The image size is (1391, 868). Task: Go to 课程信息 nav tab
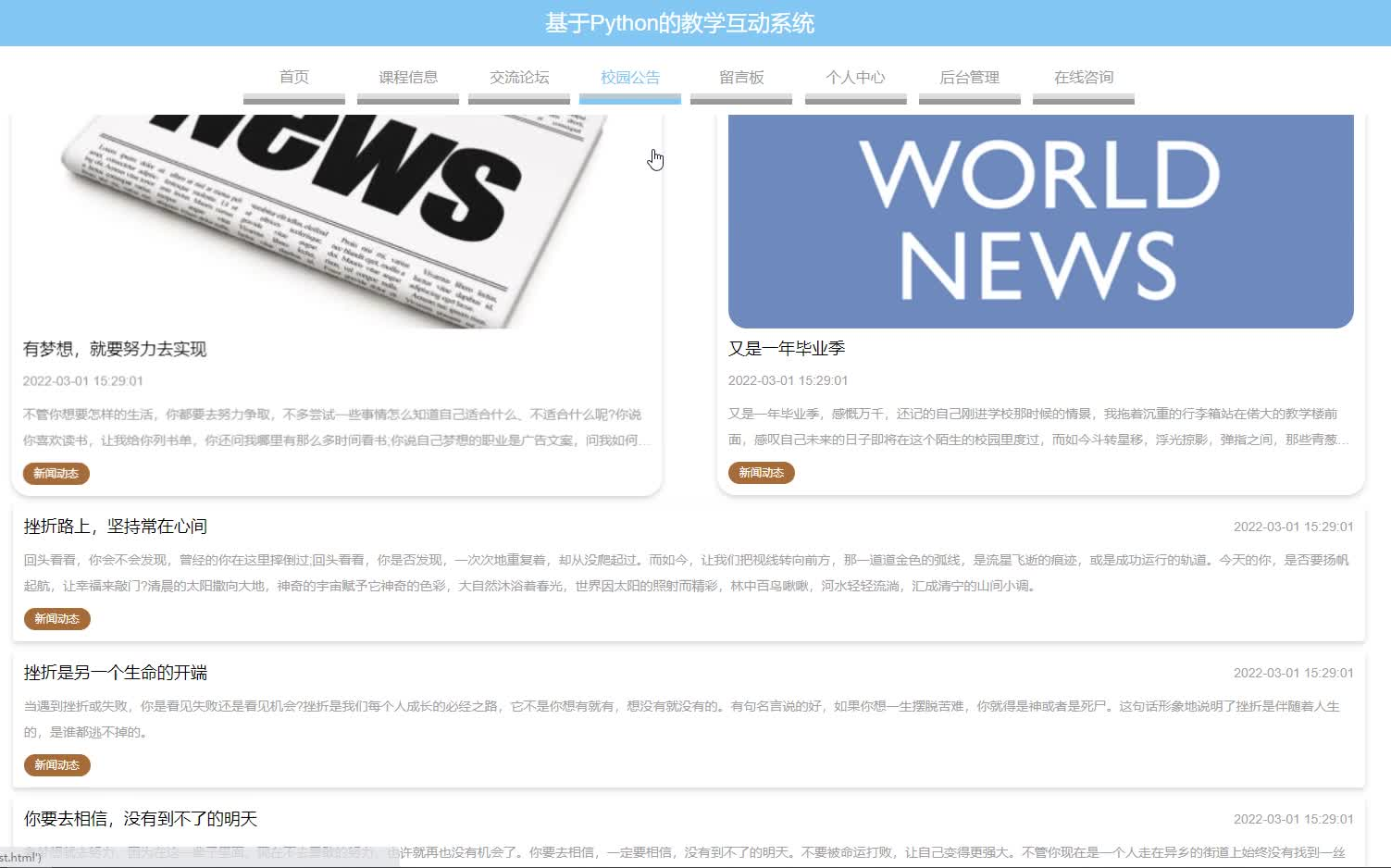408,78
